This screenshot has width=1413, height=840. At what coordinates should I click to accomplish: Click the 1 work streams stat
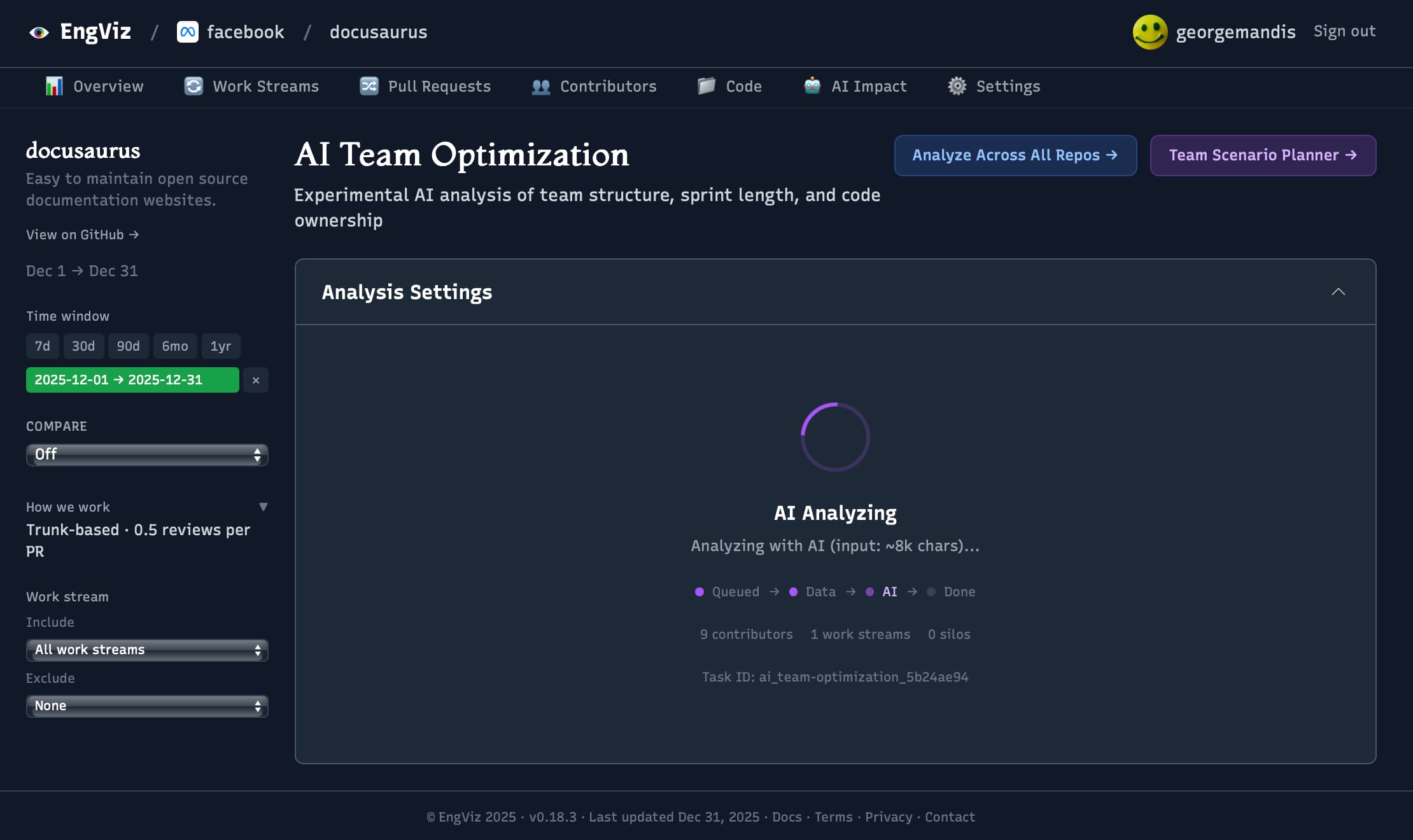pyautogui.click(x=861, y=634)
